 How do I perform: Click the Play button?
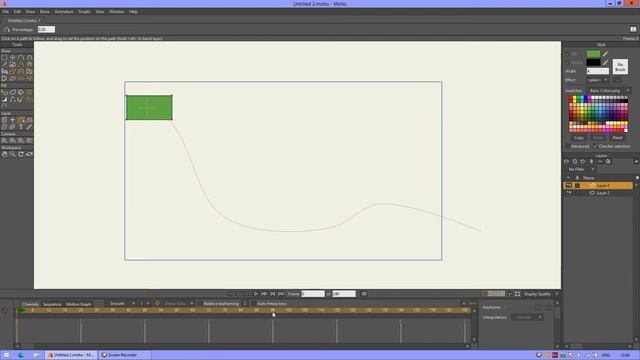256,294
